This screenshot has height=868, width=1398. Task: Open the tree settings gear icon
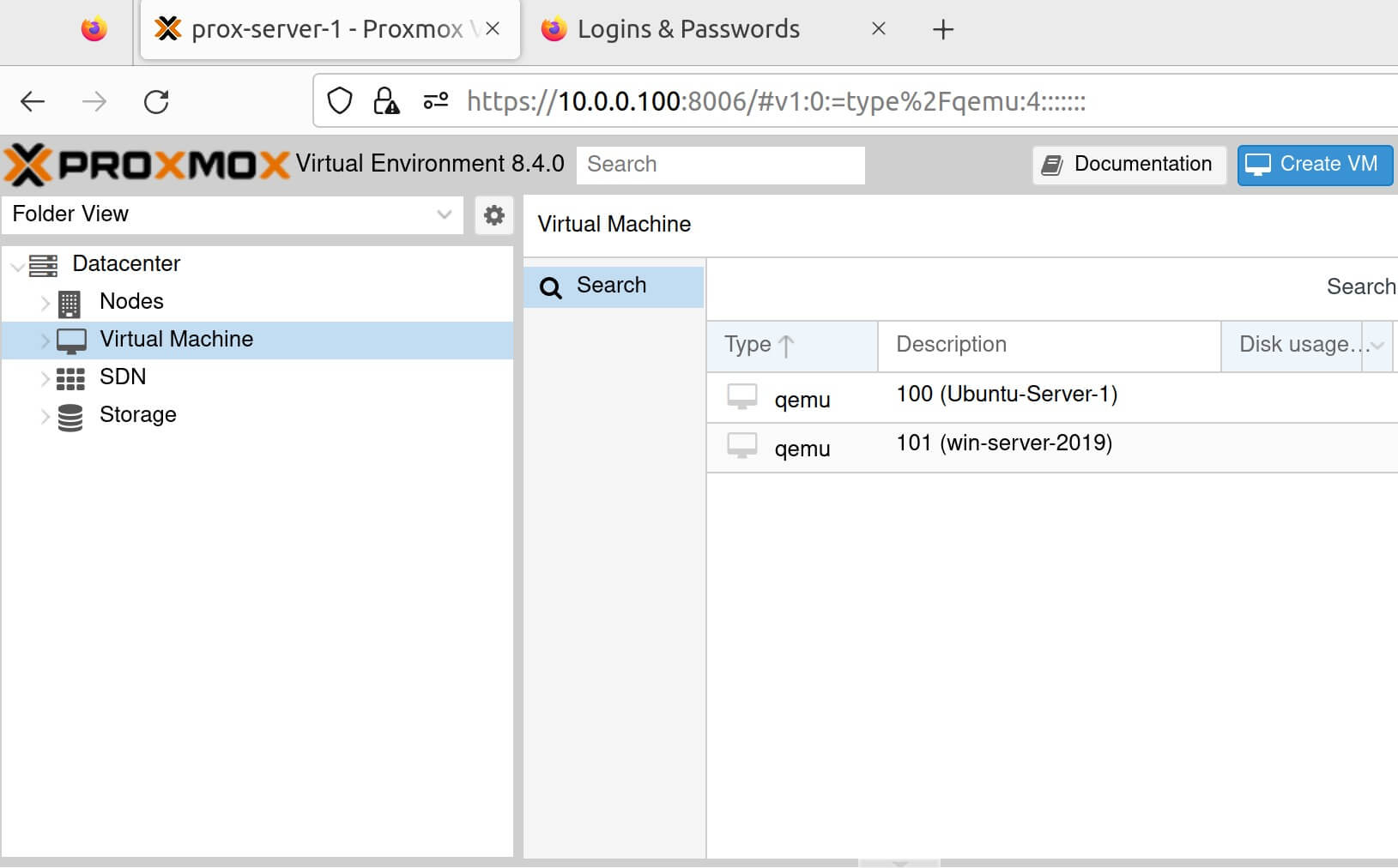point(494,214)
